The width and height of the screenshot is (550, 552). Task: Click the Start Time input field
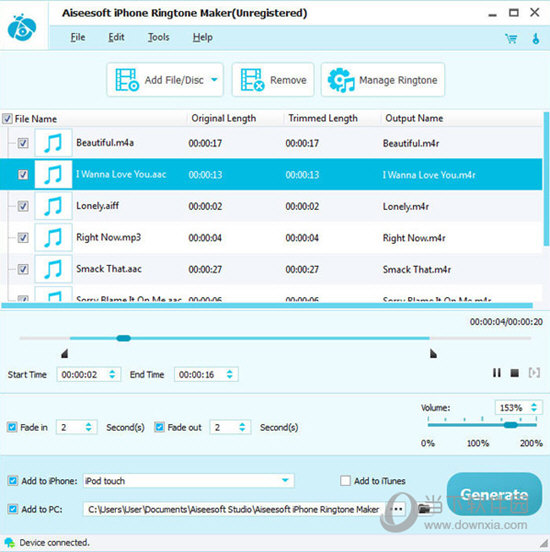89,374
